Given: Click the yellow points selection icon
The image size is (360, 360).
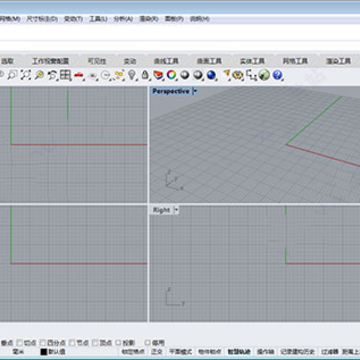Looking at the screenshot, I should click(119, 75).
